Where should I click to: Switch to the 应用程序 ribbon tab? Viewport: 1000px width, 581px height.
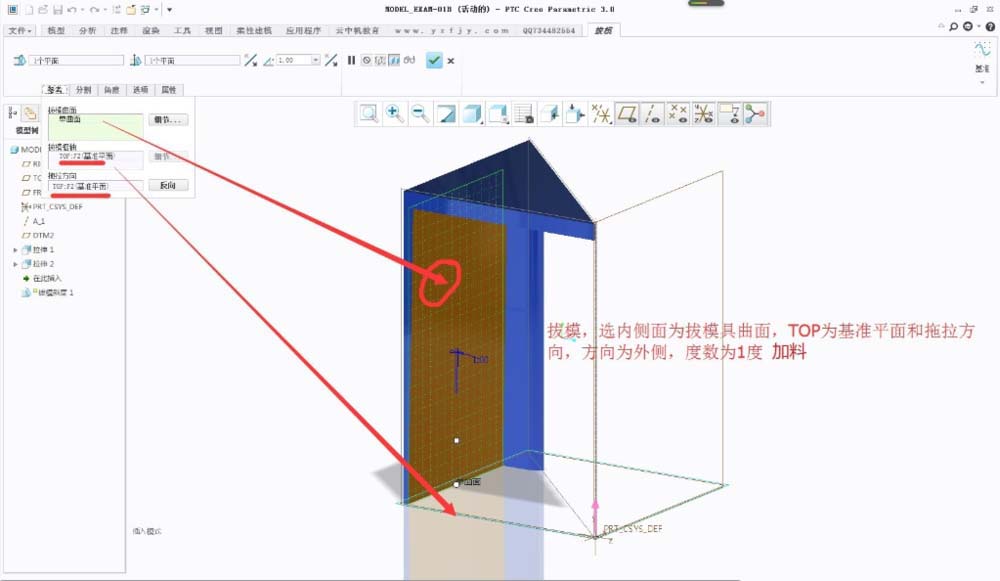point(304,31)
